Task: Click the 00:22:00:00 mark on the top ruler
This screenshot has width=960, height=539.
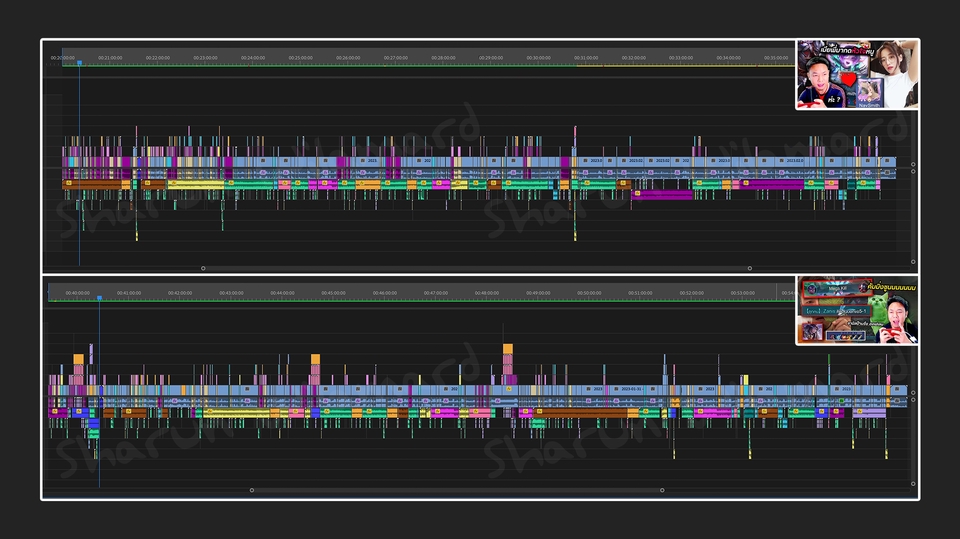Action: click(158, 58)
